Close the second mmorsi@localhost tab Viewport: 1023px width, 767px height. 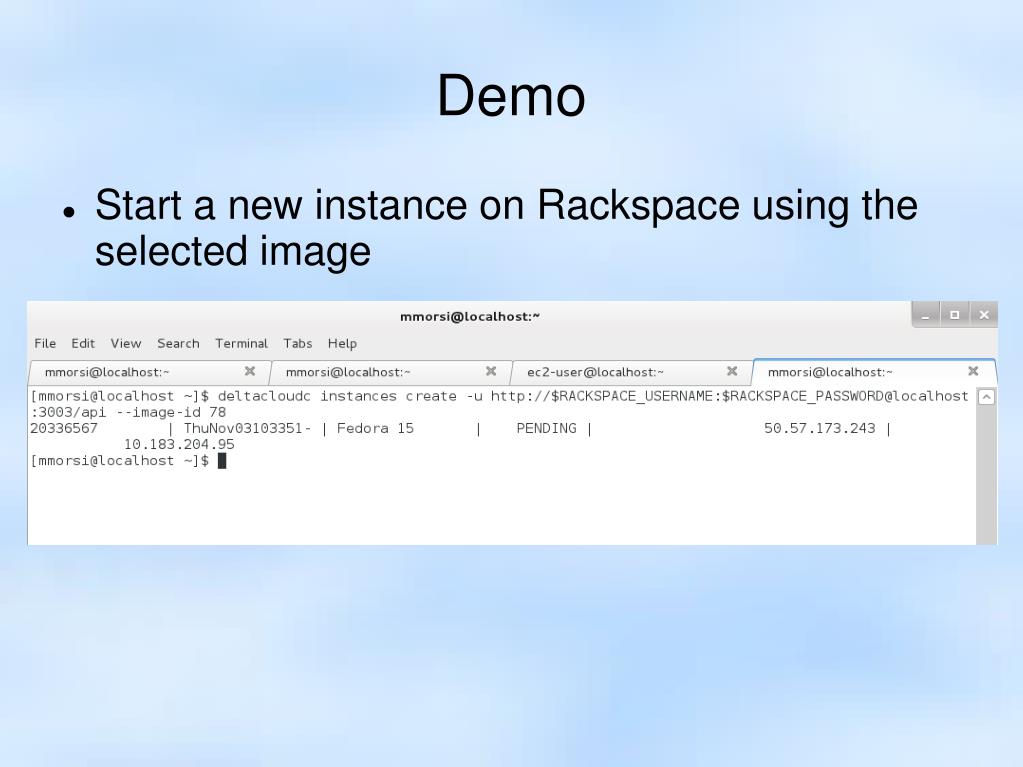click(491, 371)
